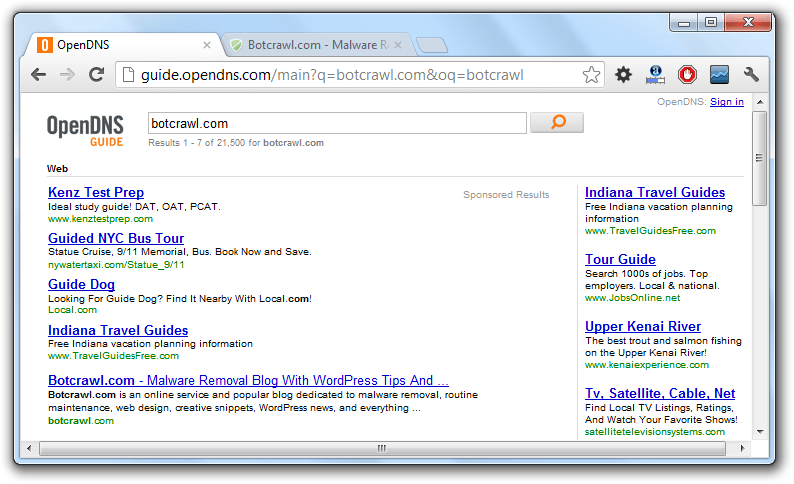Focus the botcrawl.com search field
This screenshot has height=484, width=794.
(x=337, y=123)
